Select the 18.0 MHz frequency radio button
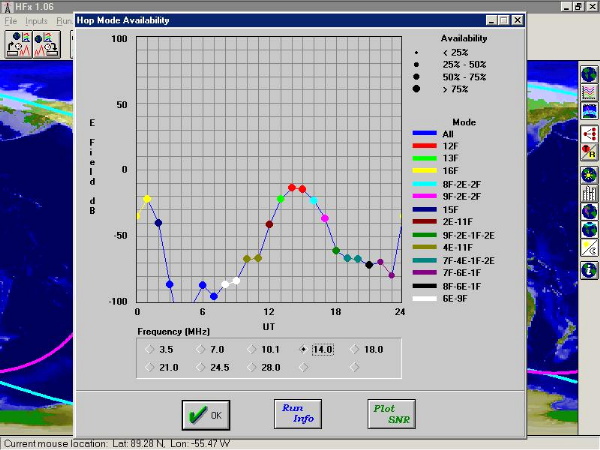Screen dimensions: 600x450 [x=354, y=349]
